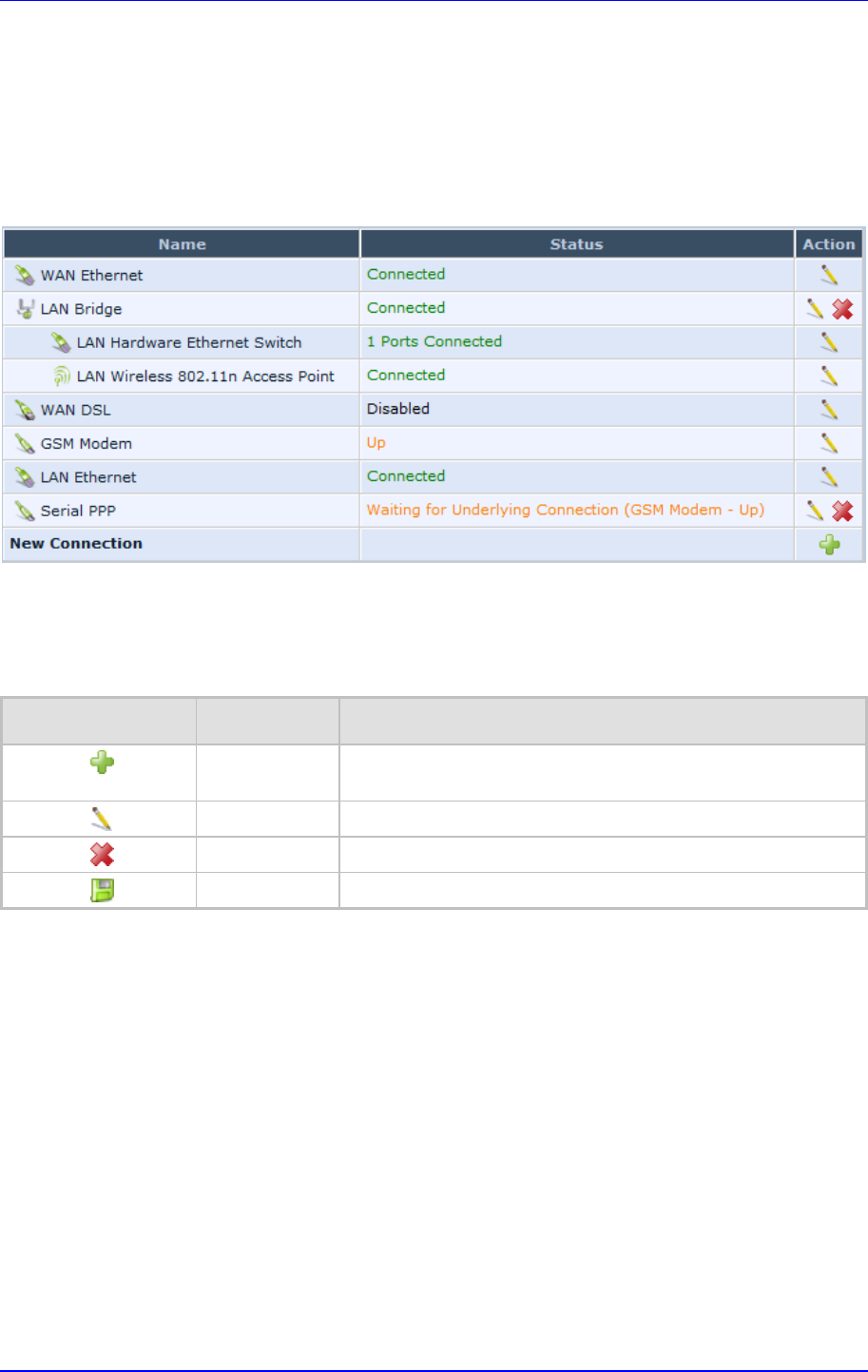
Task: Click the New Connection label
Action: (76, 544)
